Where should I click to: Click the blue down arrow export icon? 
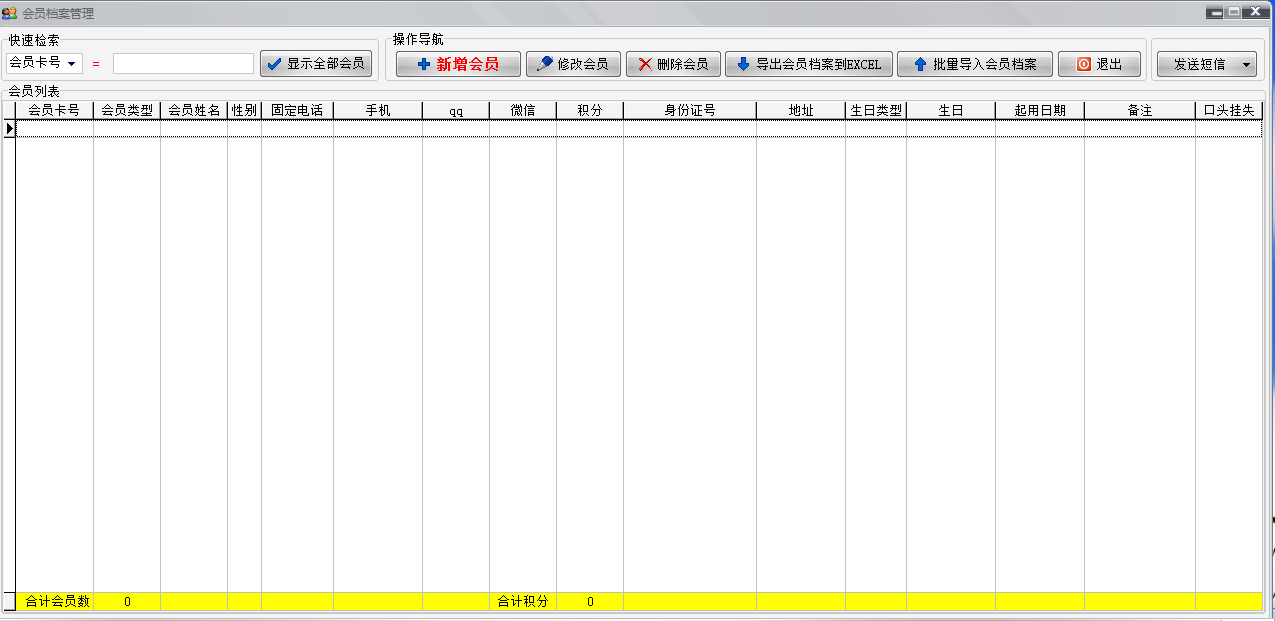click(x=743, y=64)
